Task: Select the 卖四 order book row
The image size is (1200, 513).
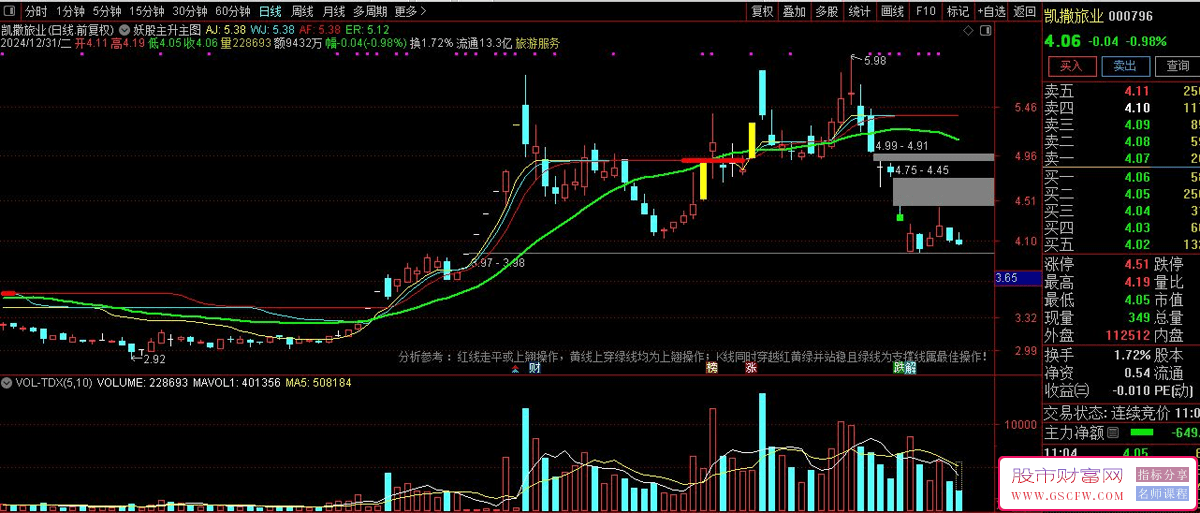Action: click(x=1121, y=107)
